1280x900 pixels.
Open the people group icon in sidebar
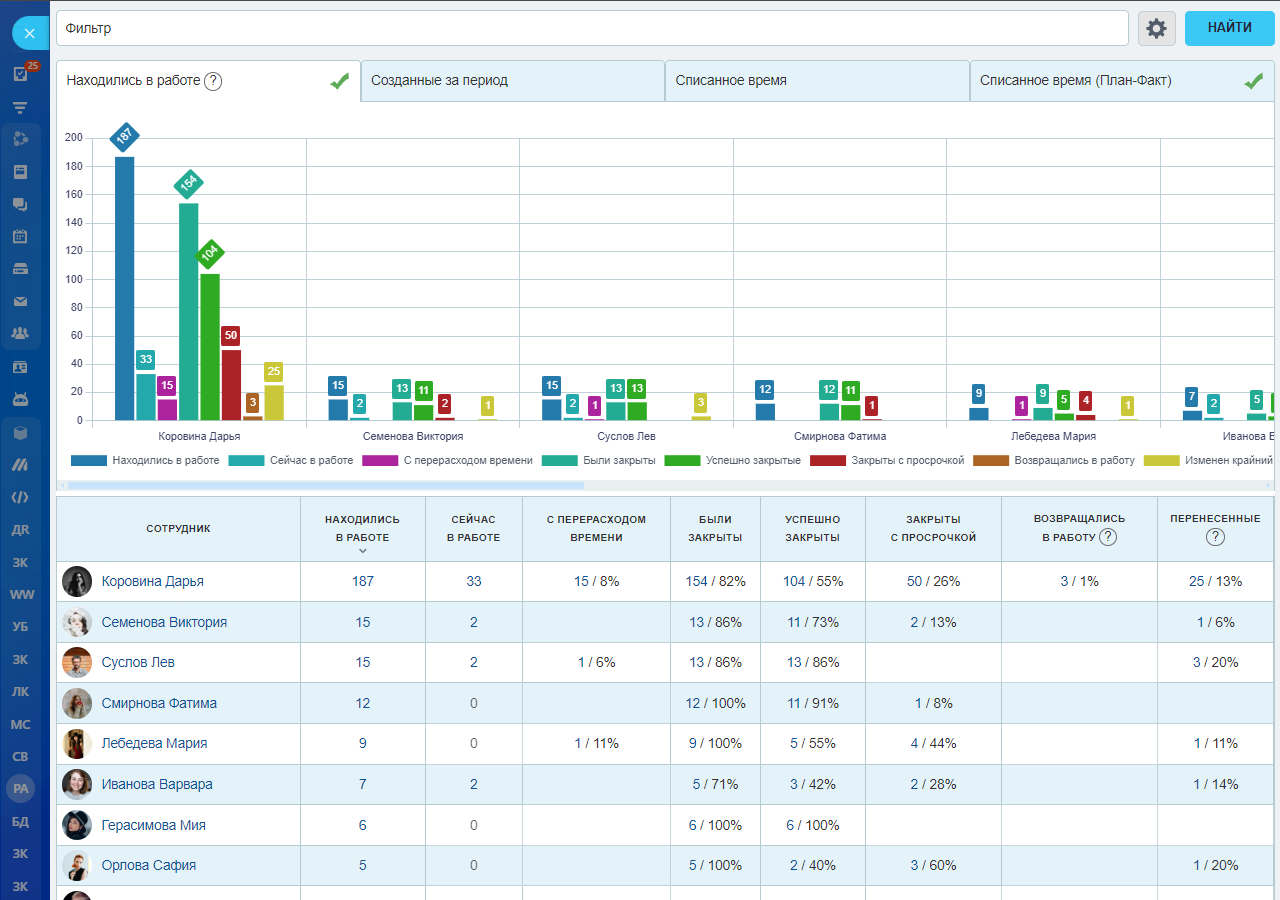click(x=20, y=333)
